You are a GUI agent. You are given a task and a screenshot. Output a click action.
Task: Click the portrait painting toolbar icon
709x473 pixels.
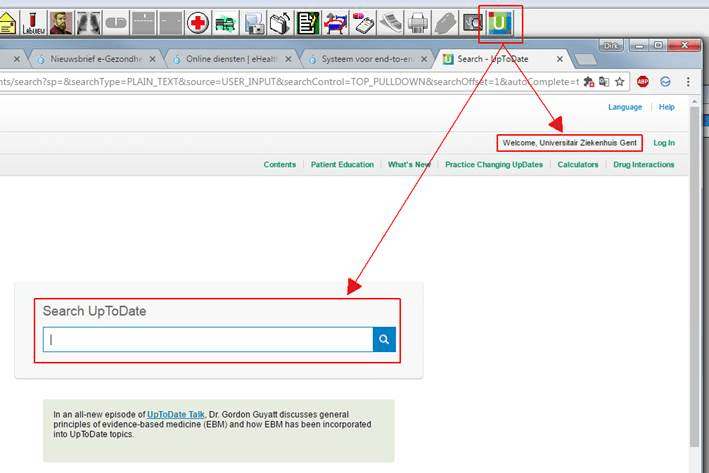coord(61,23)
